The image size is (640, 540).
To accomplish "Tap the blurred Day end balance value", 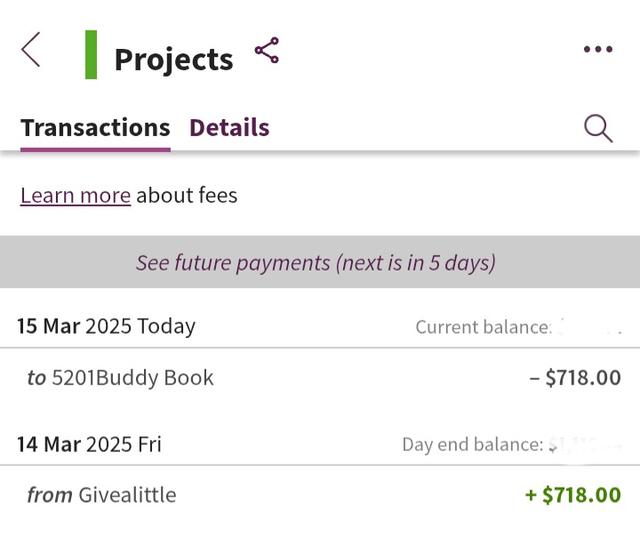I will point(585,445).
